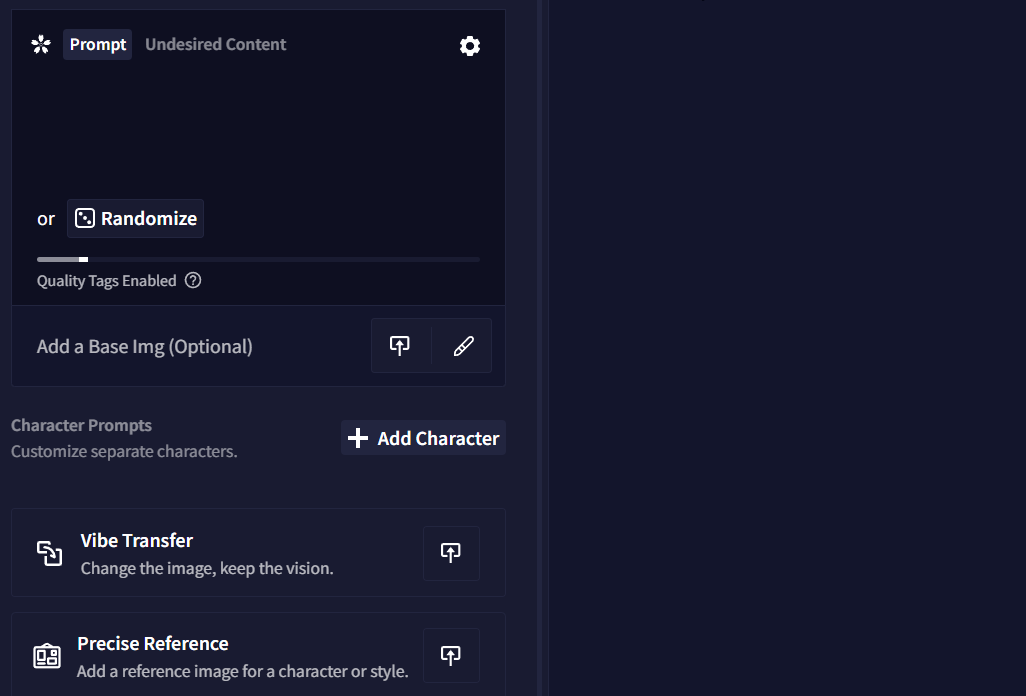Viewport: 1026px width, 696px height.
Task: Open prompt settings with the gear icon
Action: click(469, 46)
